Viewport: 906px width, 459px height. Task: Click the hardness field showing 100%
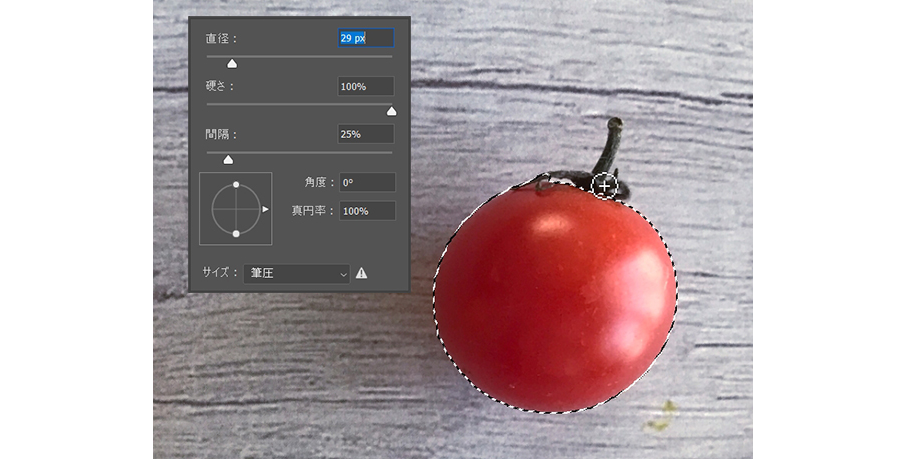click(366, 86)
